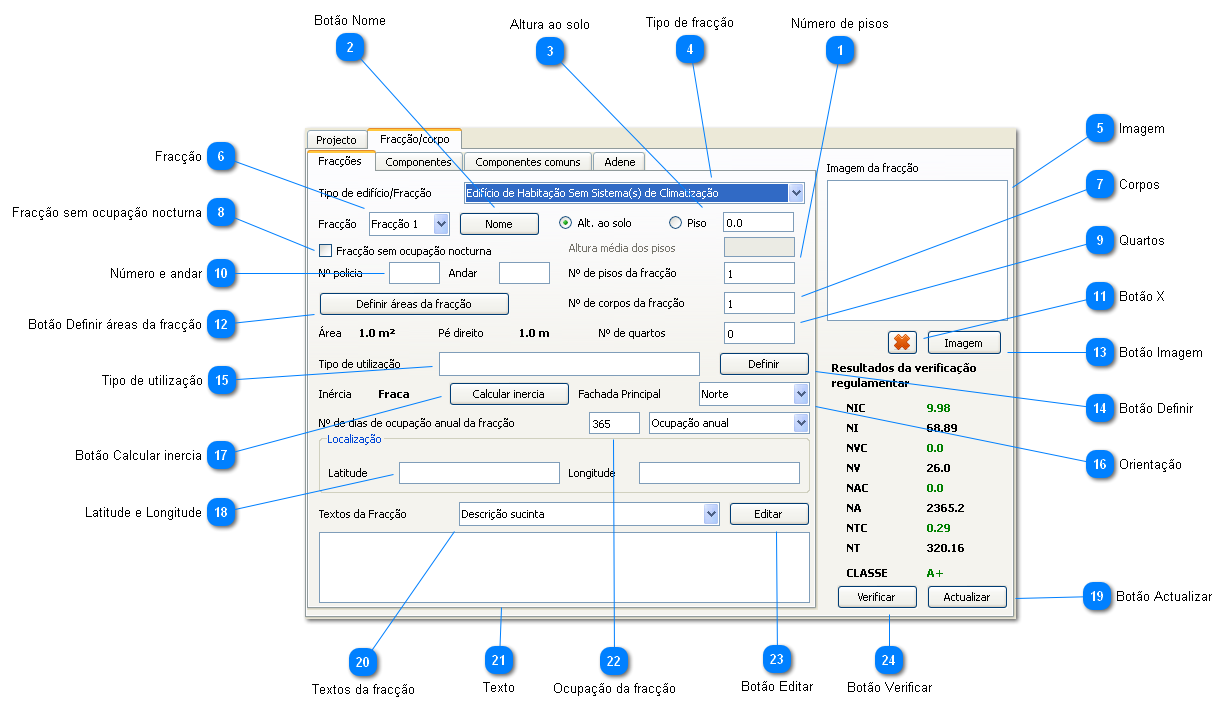The width and height of the screenshot is (1228, 713).
Task: Go to the Adene tab
Action: click(619, 162)
